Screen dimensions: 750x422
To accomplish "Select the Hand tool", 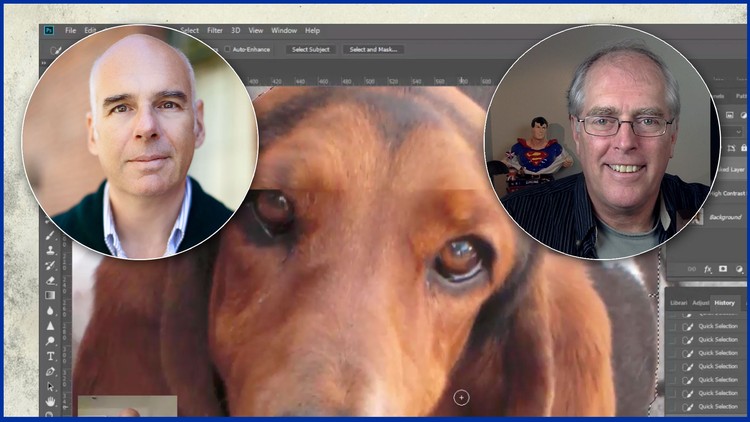I will pyautogui.click(x=50, y=401).
